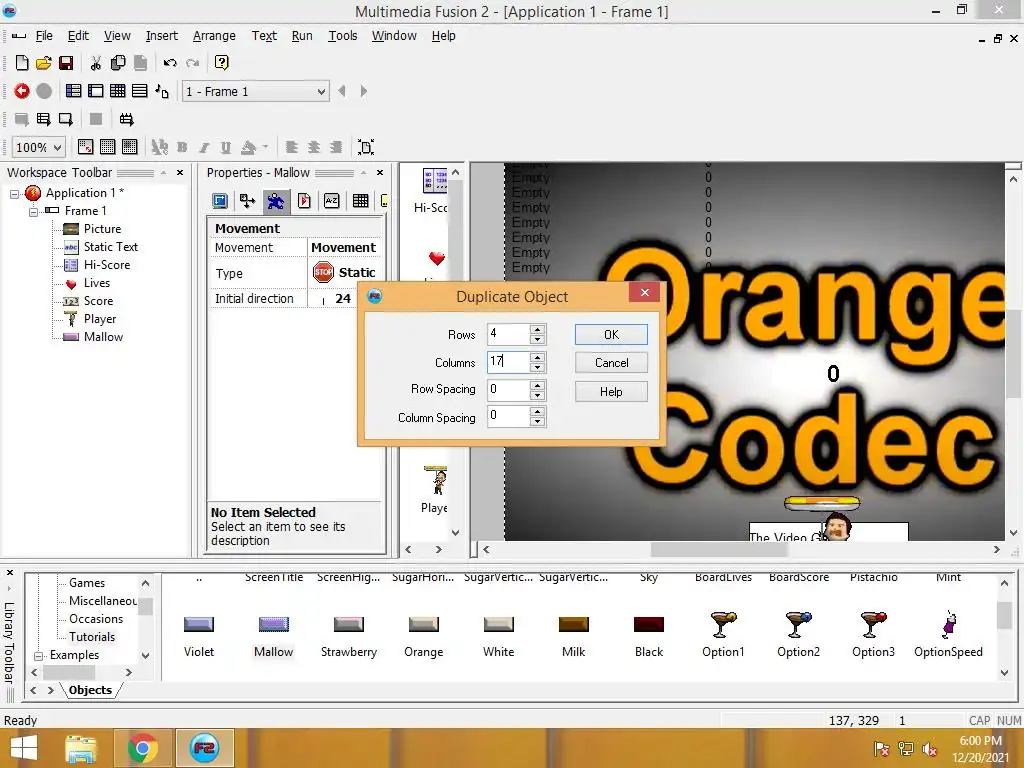Open the Event list editor icon
This screenshot has width=1024, height=768.
[140, 91]
